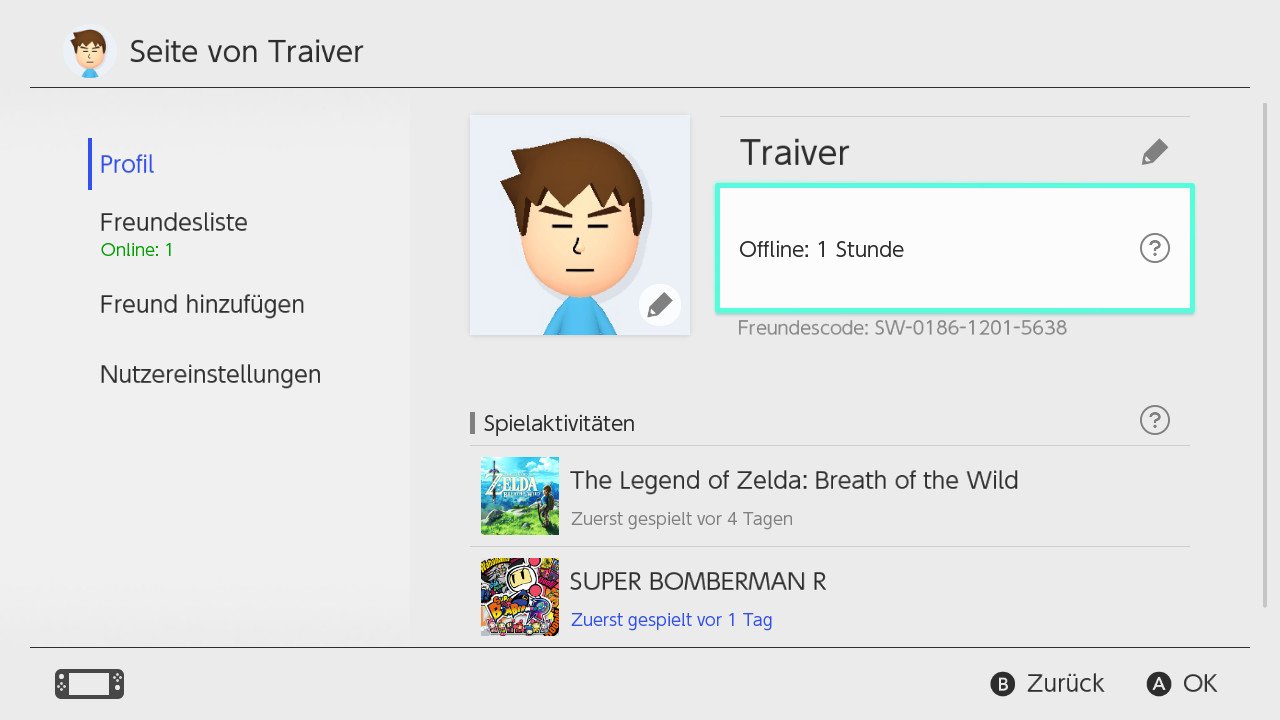Image resolution: width=1280 pixels, height=720 pixels.
Task: Select the small Mii icon in header
Action: click(89, 51)
